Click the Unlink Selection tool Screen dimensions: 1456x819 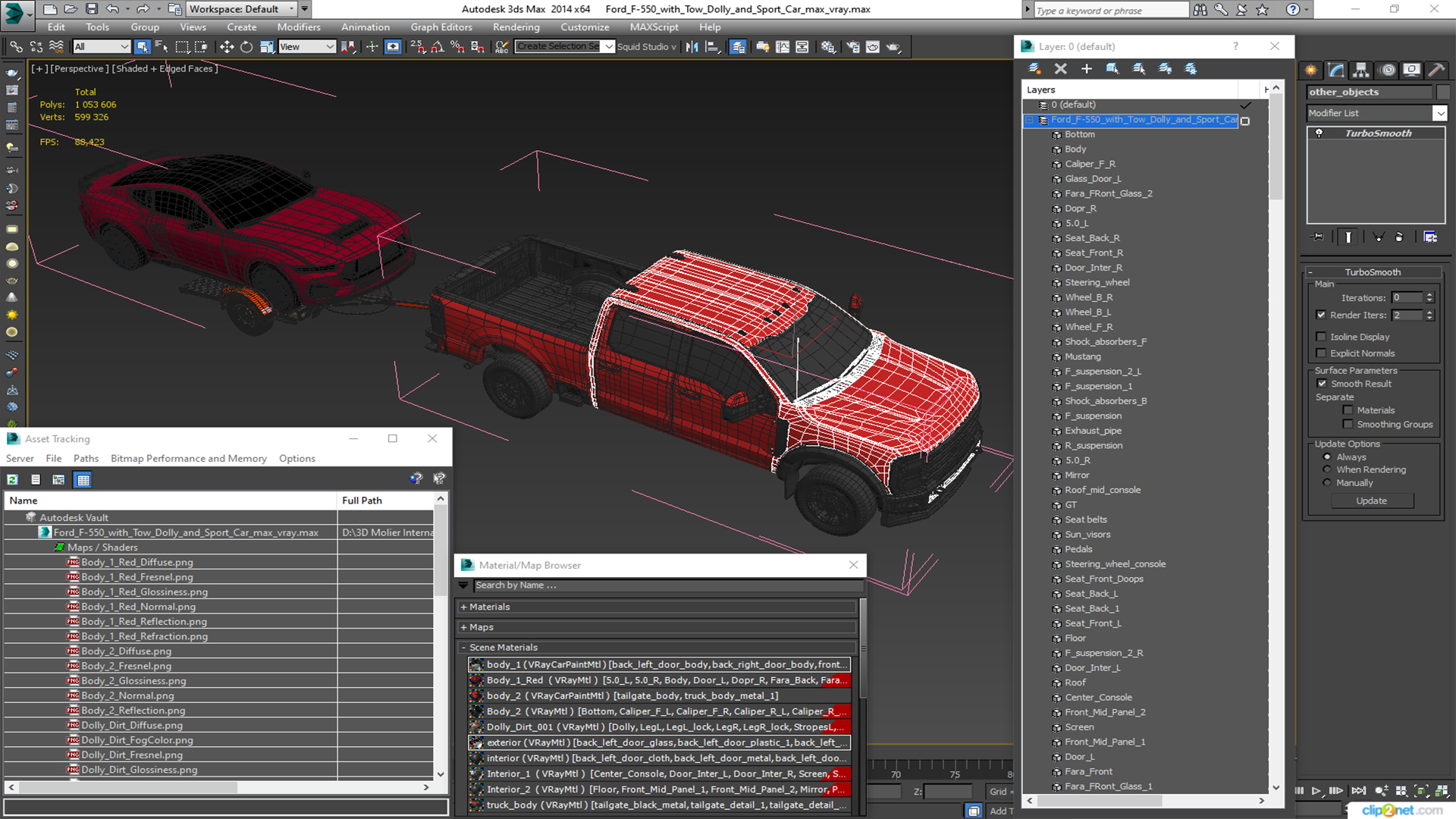[x=36, y=47]
